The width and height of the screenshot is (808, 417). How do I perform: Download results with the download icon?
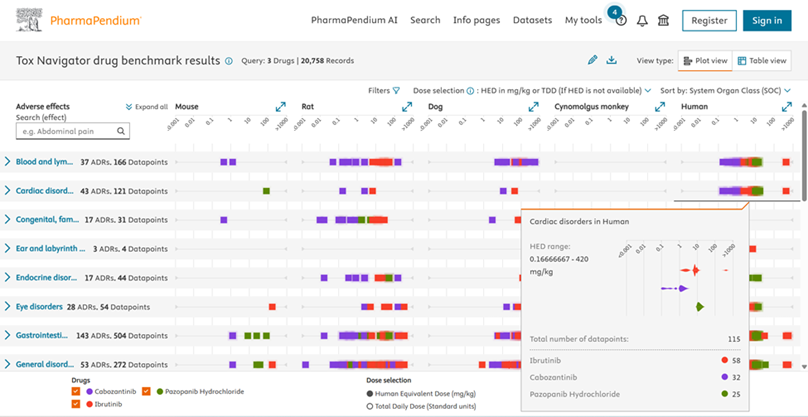(612, 61)
